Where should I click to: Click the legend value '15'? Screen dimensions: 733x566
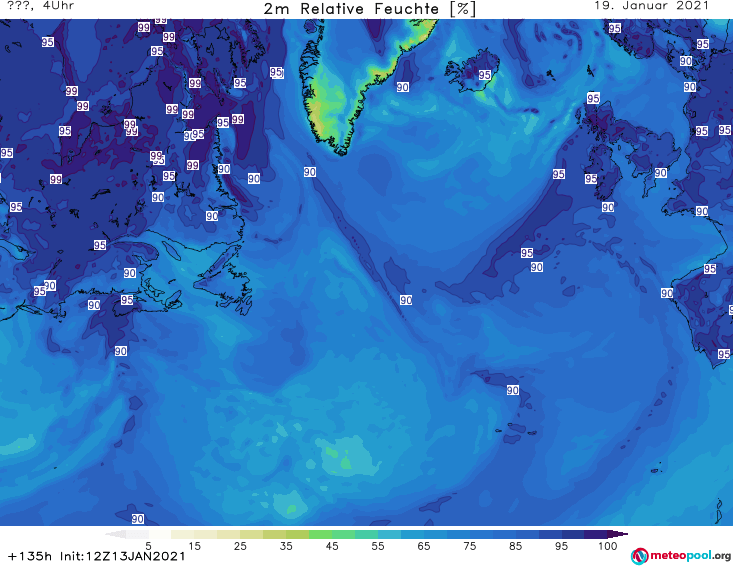coord(194,546)
